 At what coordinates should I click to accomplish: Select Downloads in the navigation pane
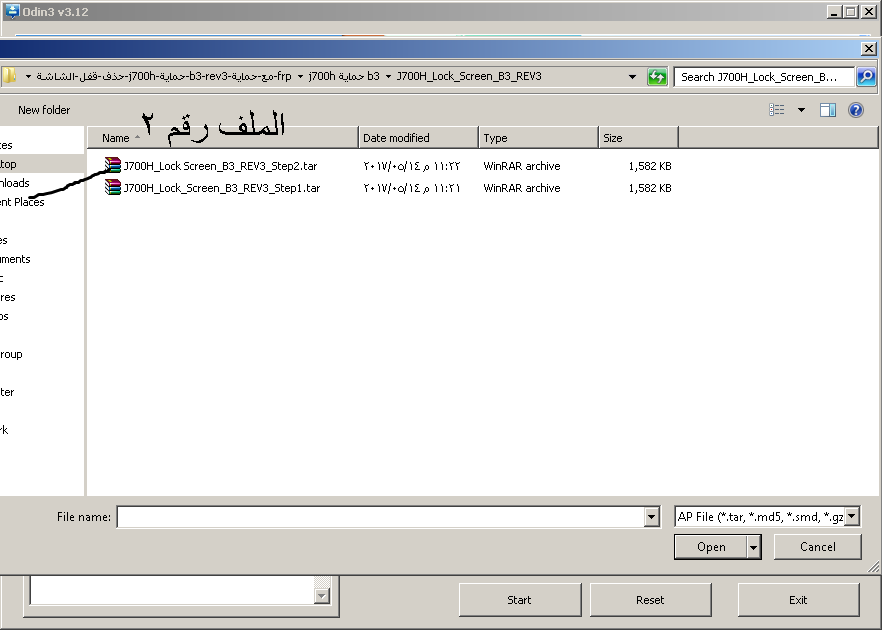(15, 183)
